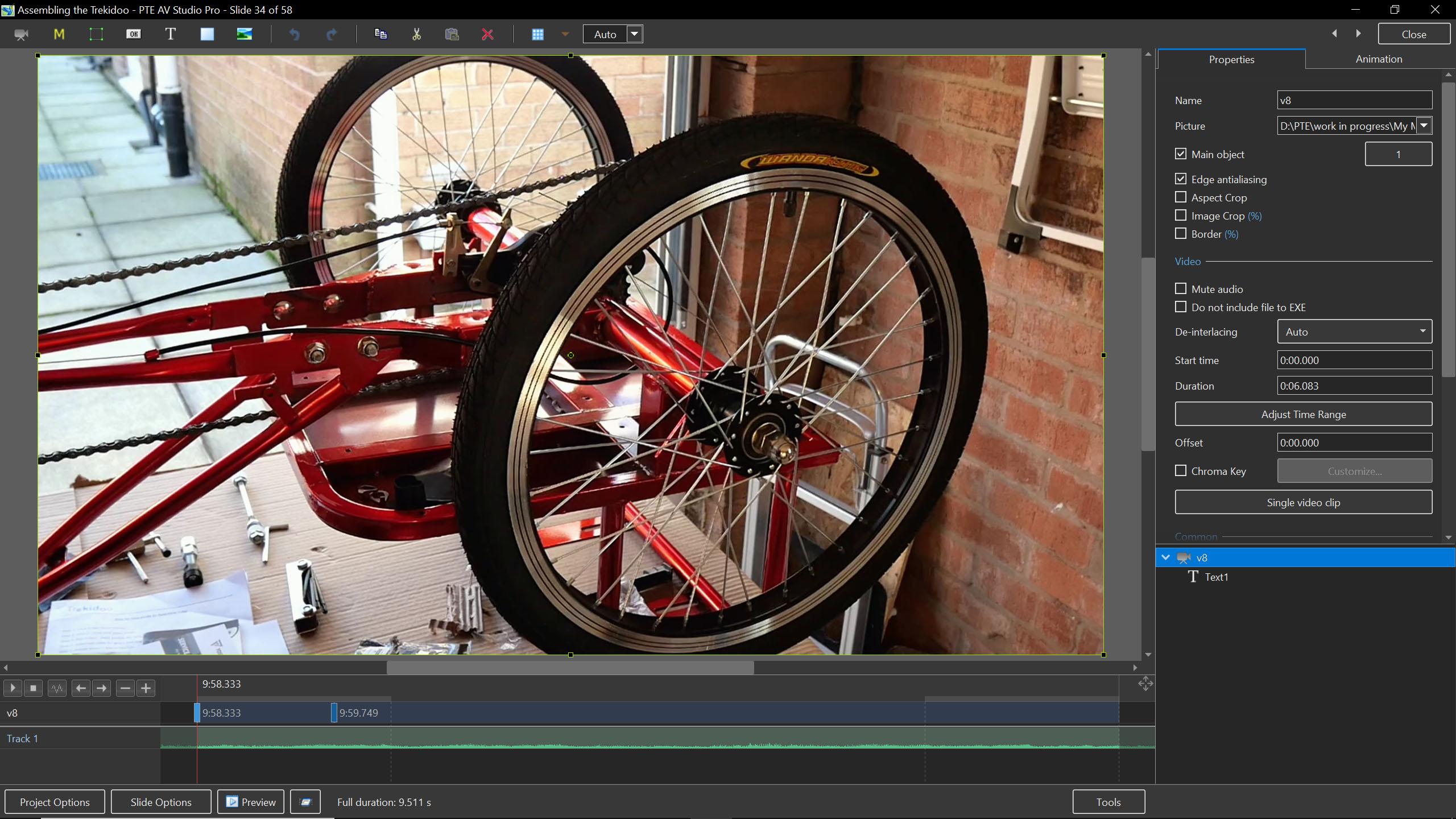This screenshot has height=819, width=1456.
Task: Click the copy icon in toolbar
Action: tap(380, 34)
